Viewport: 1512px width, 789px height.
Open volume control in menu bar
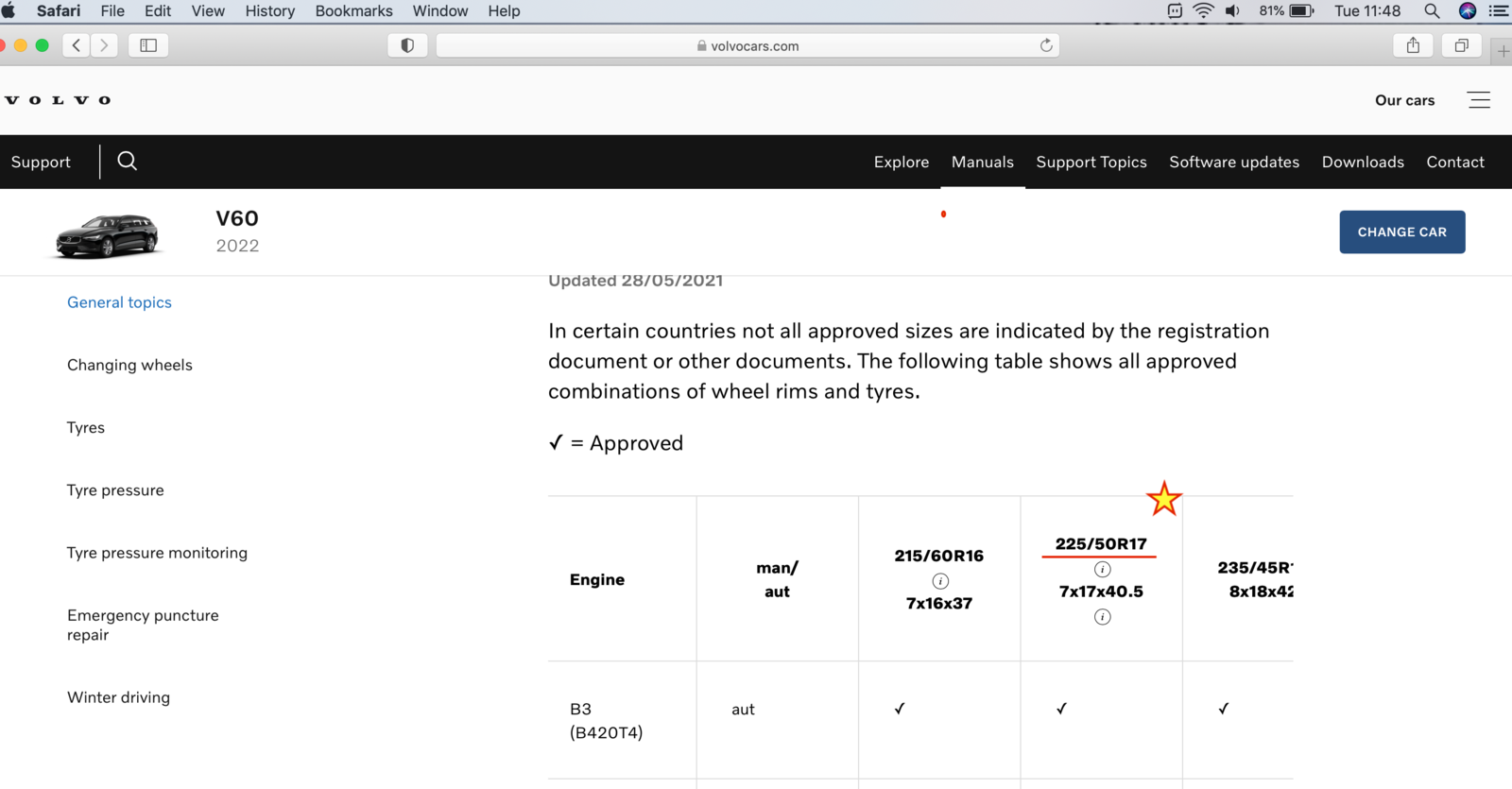(1232, 11)
